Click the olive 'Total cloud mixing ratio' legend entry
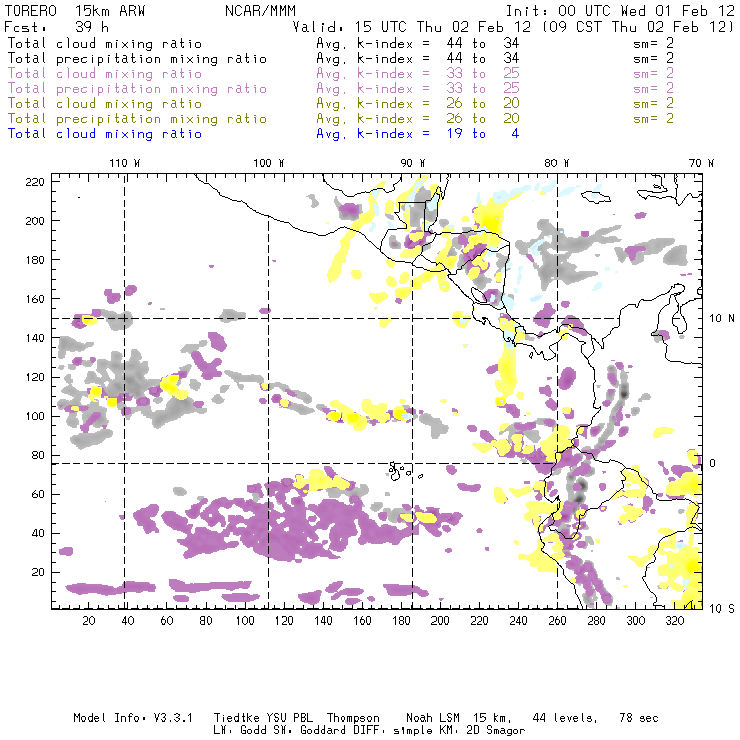The width and height of the screenshot is (740, 740). point(105,104)
